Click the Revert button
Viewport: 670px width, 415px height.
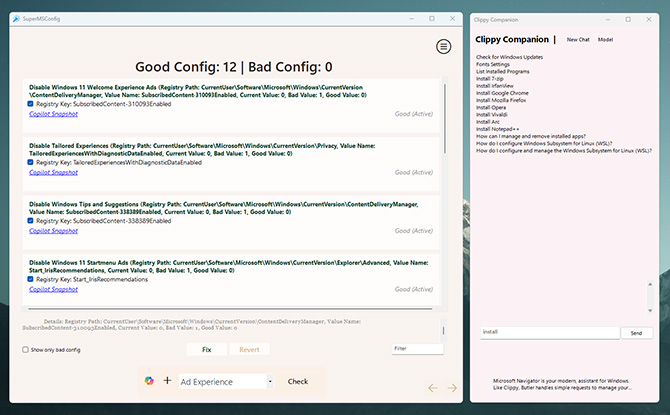tap(249, 350)
